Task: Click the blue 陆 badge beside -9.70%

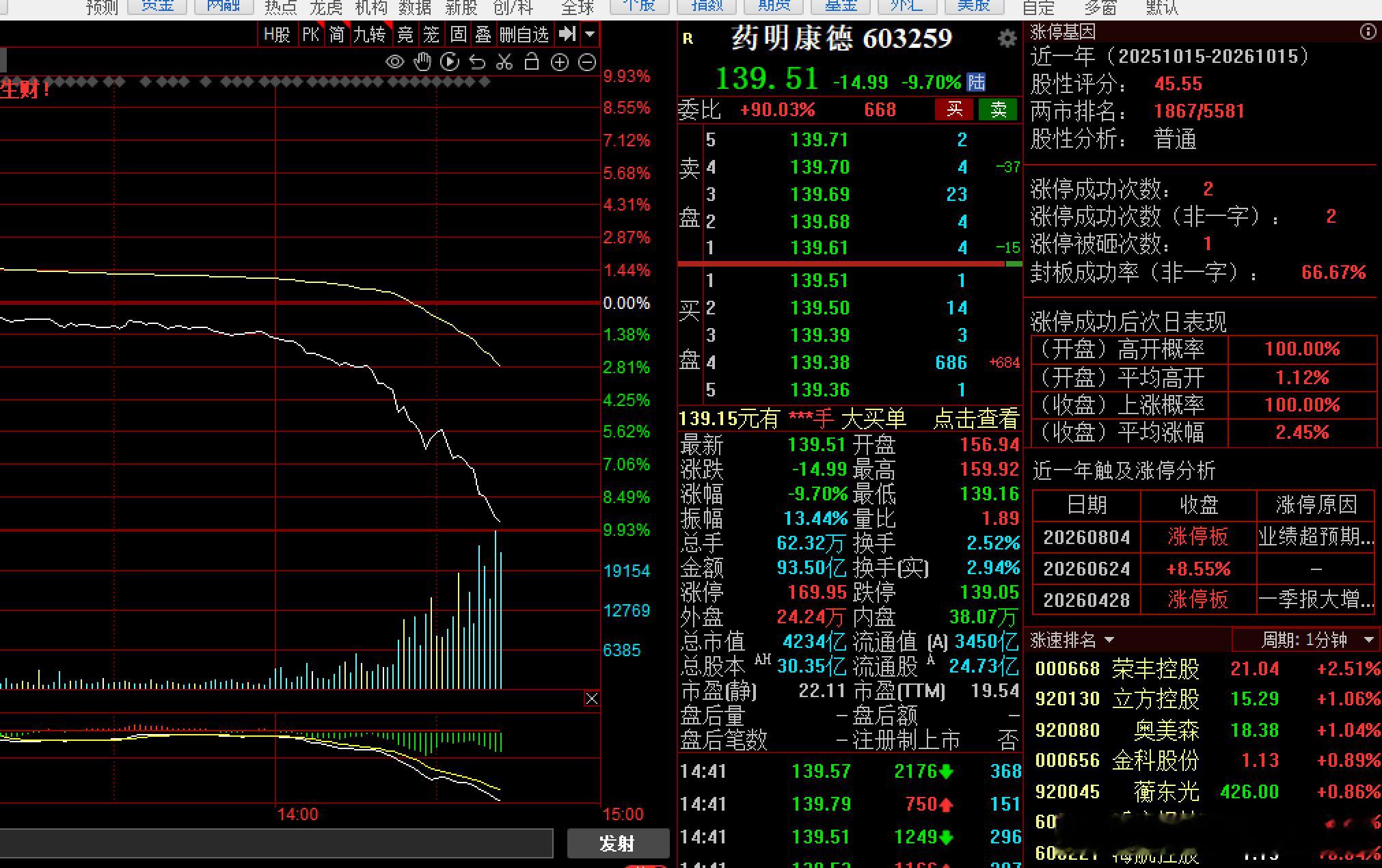Action: 977,83
